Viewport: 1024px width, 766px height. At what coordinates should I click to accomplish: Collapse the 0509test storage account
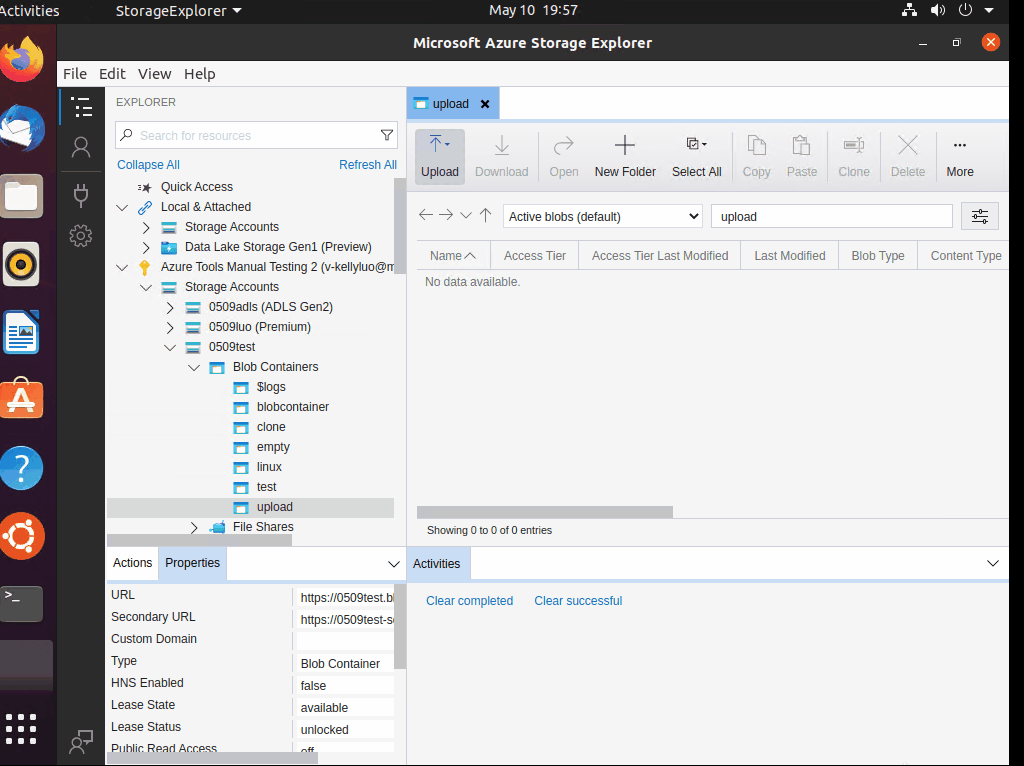pyautogui.click(x=170, y=347)
